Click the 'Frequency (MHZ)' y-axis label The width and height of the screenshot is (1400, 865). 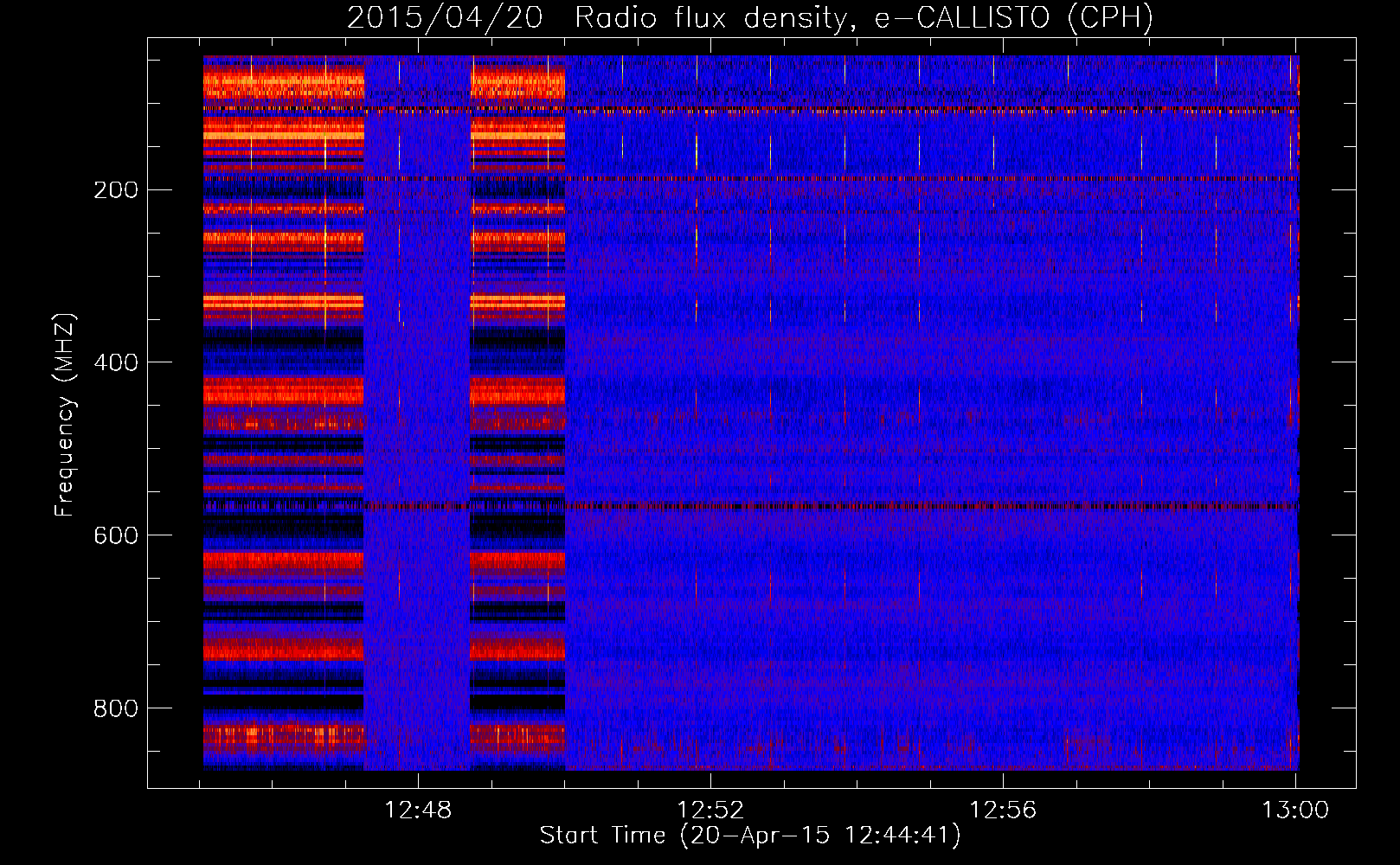(x=65, y=415)
